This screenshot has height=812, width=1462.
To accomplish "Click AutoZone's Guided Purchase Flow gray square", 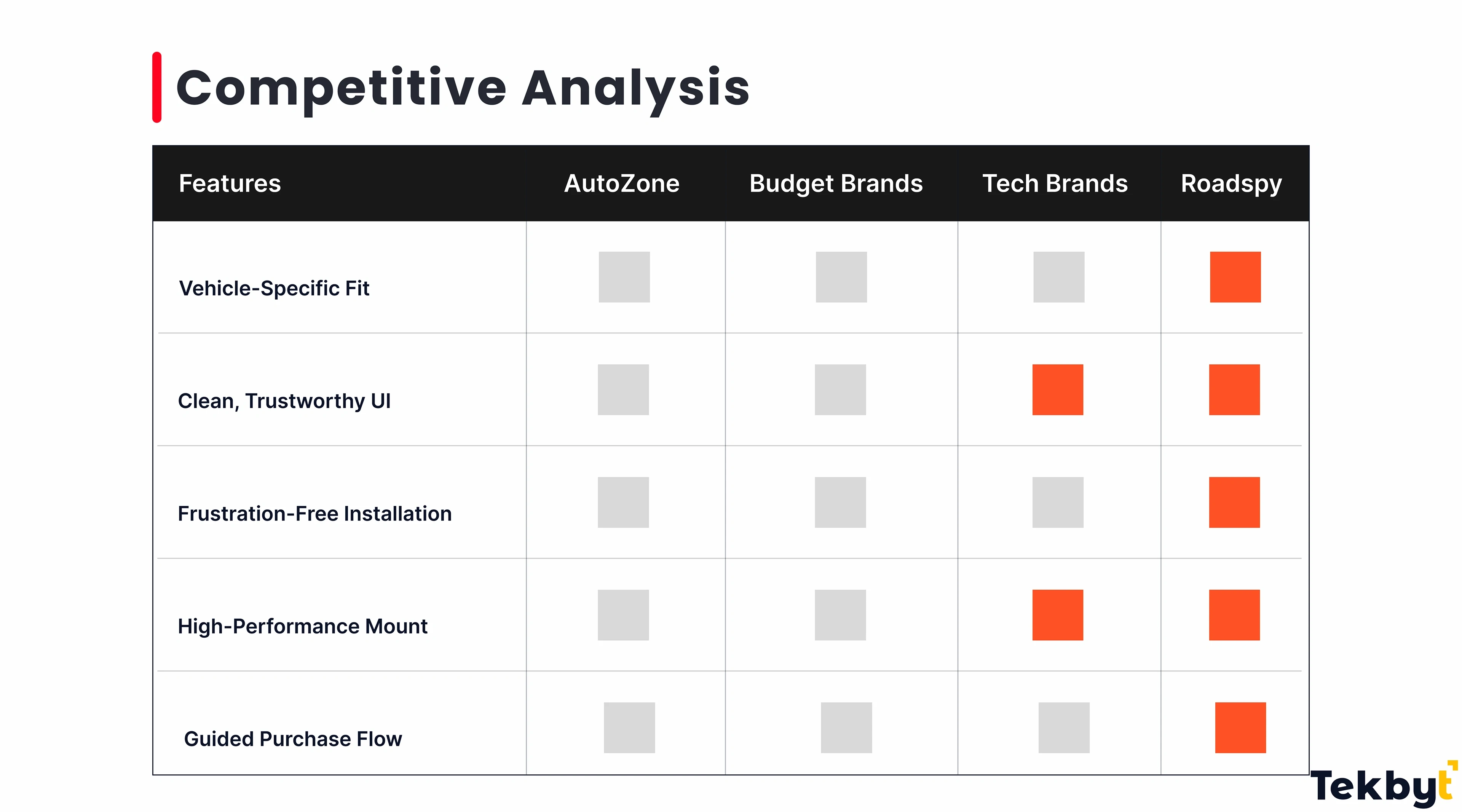I will point(629,727).
